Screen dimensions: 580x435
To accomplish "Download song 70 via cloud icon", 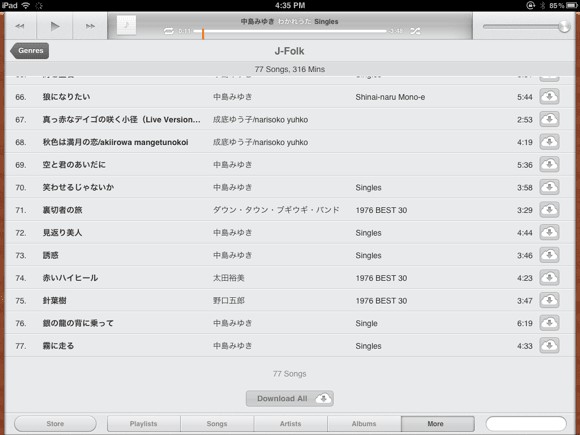I will point(549,188).
